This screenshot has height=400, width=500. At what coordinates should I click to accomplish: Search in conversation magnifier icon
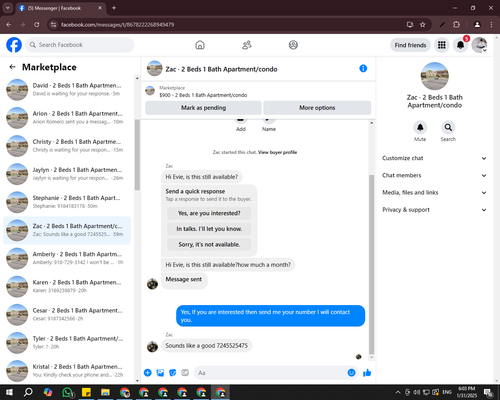click(448, 127)
